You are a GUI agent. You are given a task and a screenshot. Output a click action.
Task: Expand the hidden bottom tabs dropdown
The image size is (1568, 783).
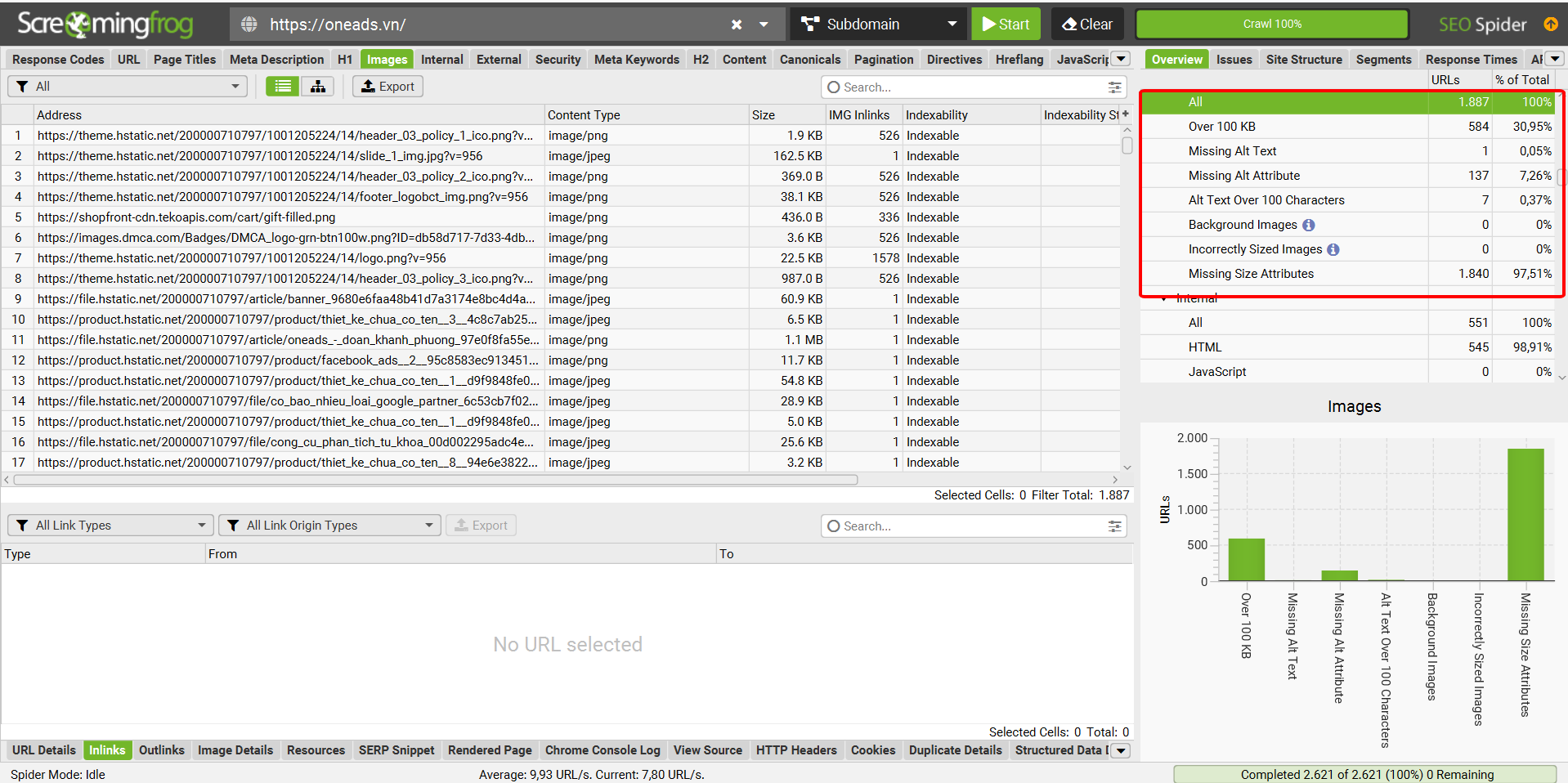point(1122,750)
